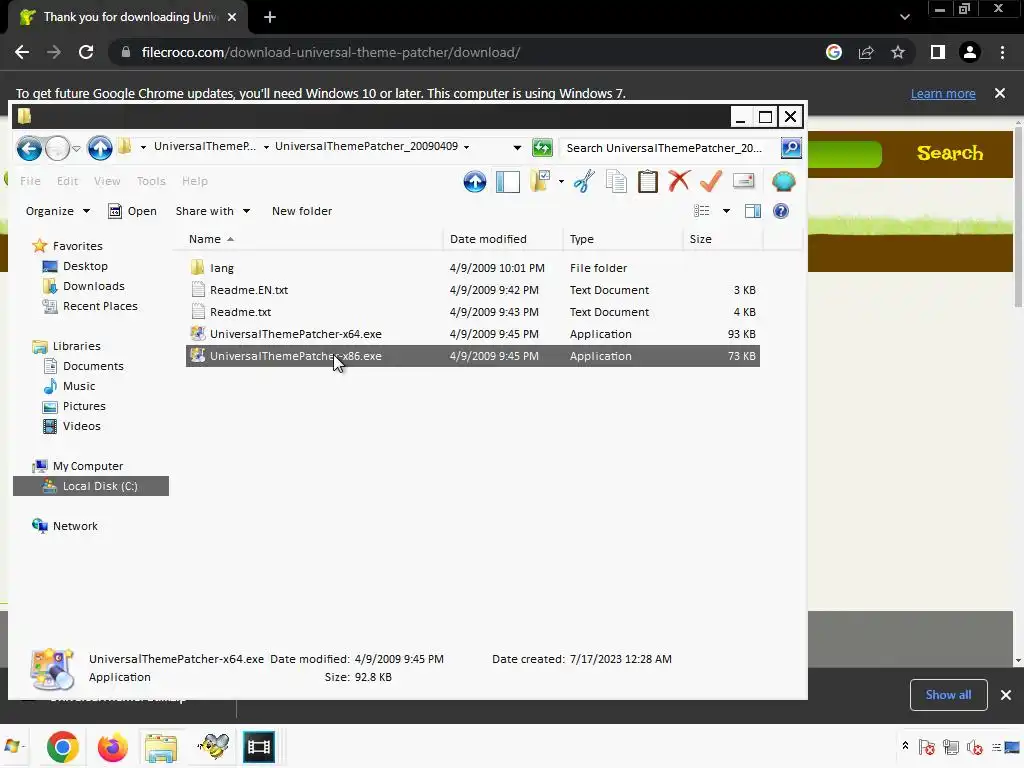Click the Learn more link

click(x=942, y=93)
